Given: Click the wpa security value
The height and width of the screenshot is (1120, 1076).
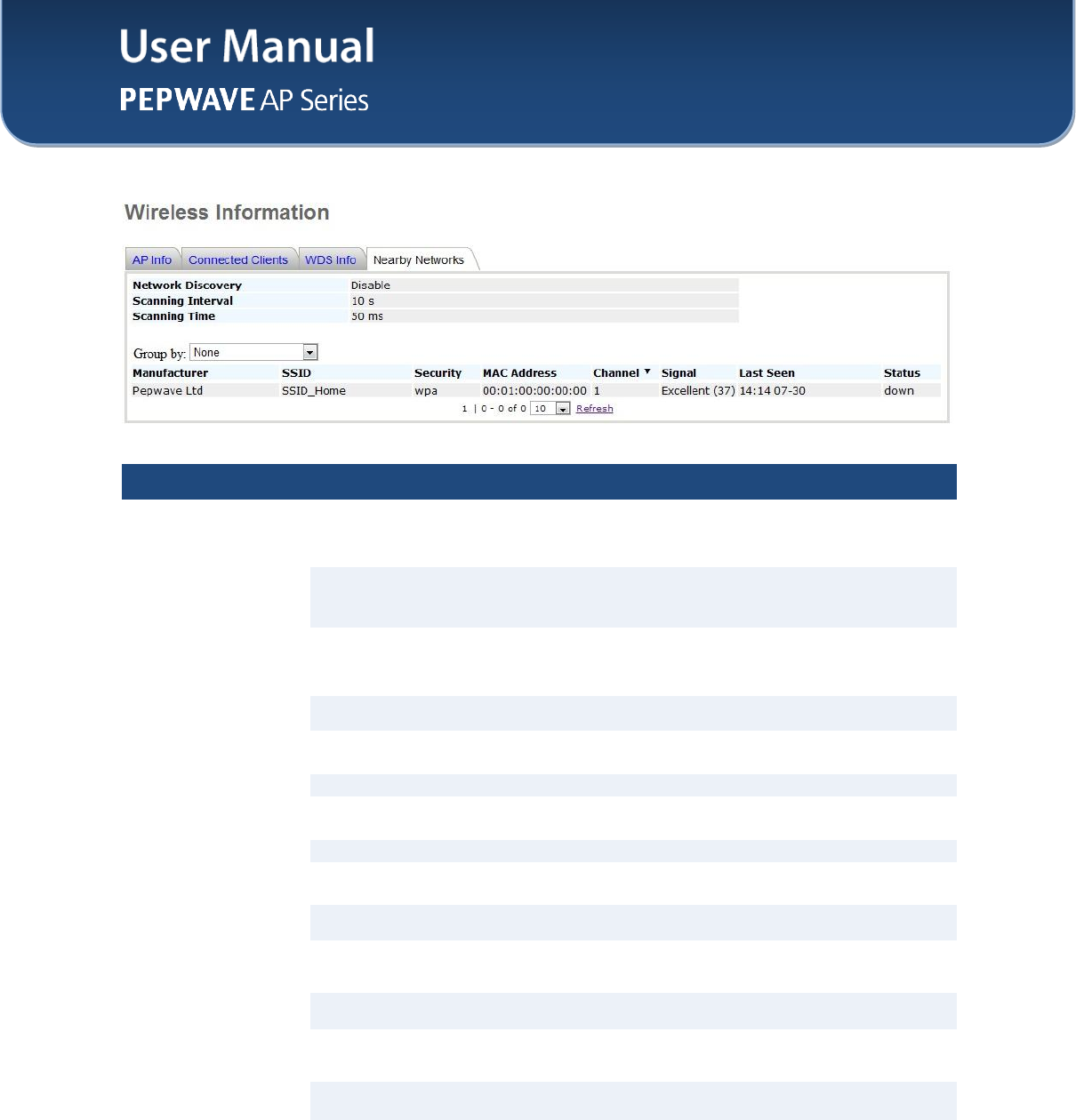Looking at the screenshot, I should point(426,391).
